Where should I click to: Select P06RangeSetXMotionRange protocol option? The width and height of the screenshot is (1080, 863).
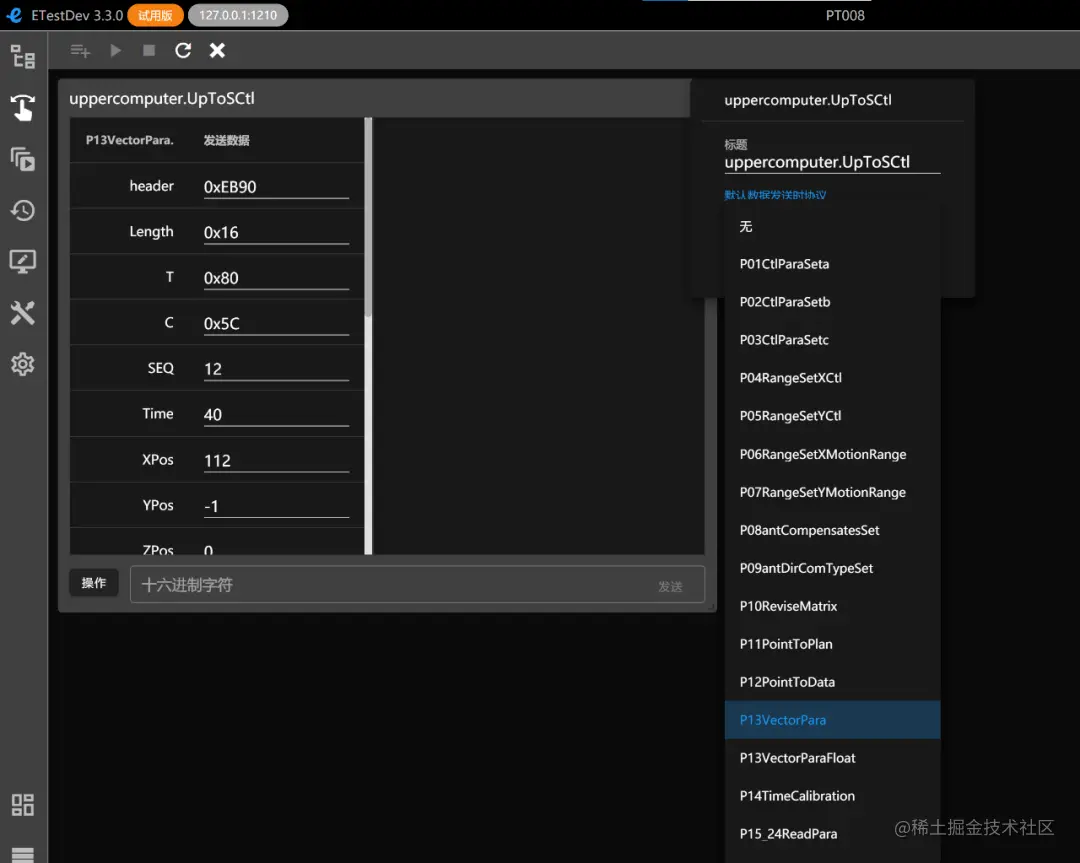click(832, 455)
